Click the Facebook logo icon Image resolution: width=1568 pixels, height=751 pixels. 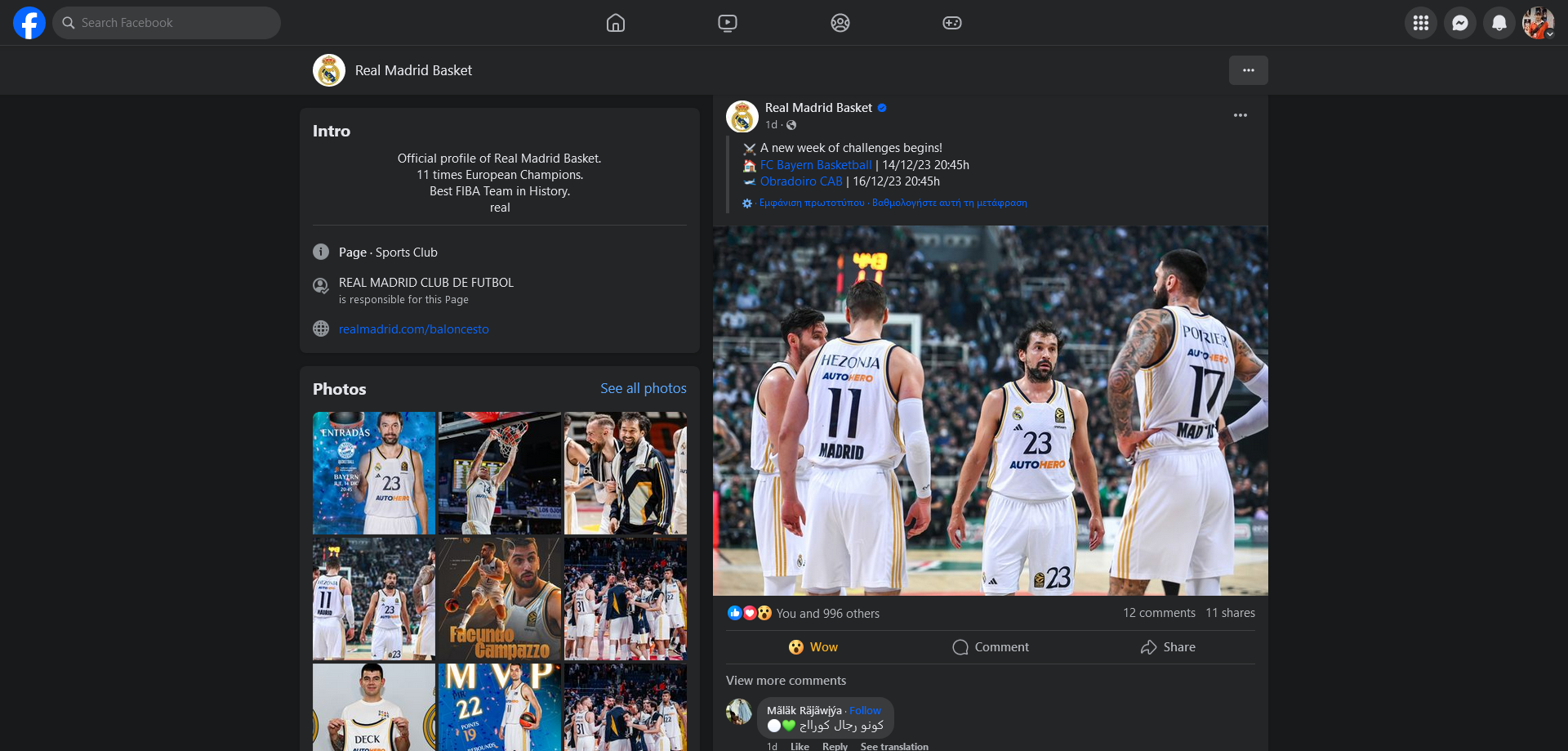pos(29,23)
